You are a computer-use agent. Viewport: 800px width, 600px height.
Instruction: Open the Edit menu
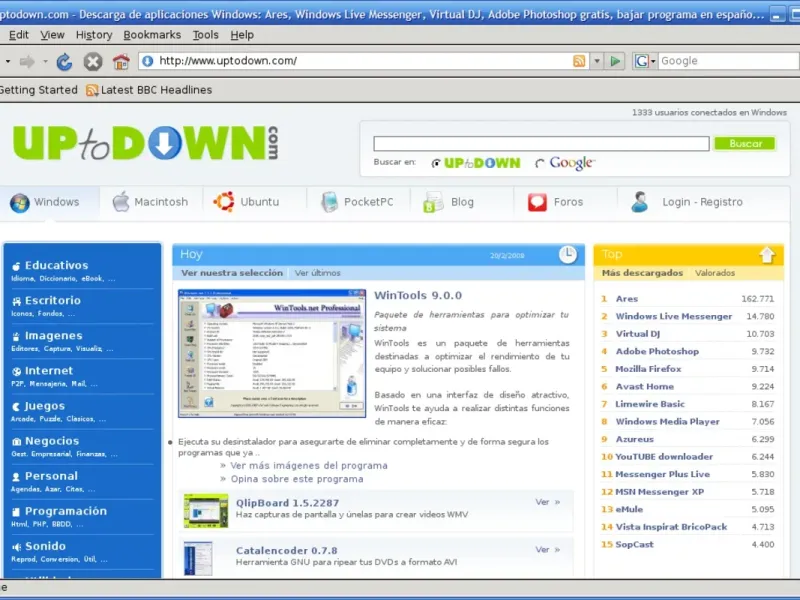pyautogui.click(x=18, y=35)
